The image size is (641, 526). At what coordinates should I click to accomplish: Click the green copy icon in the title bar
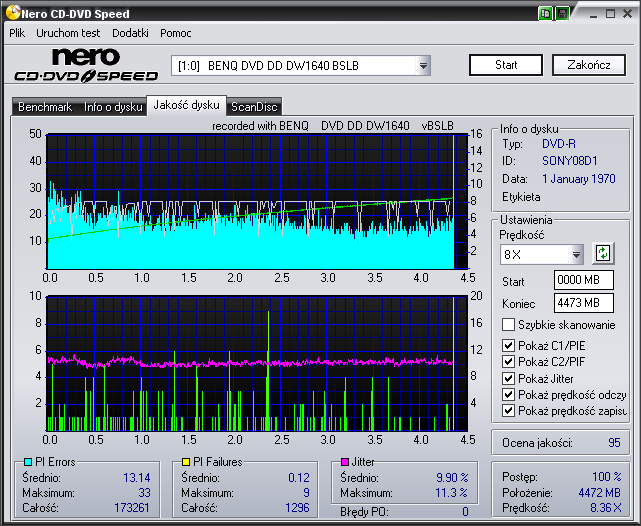click(545, 13)
